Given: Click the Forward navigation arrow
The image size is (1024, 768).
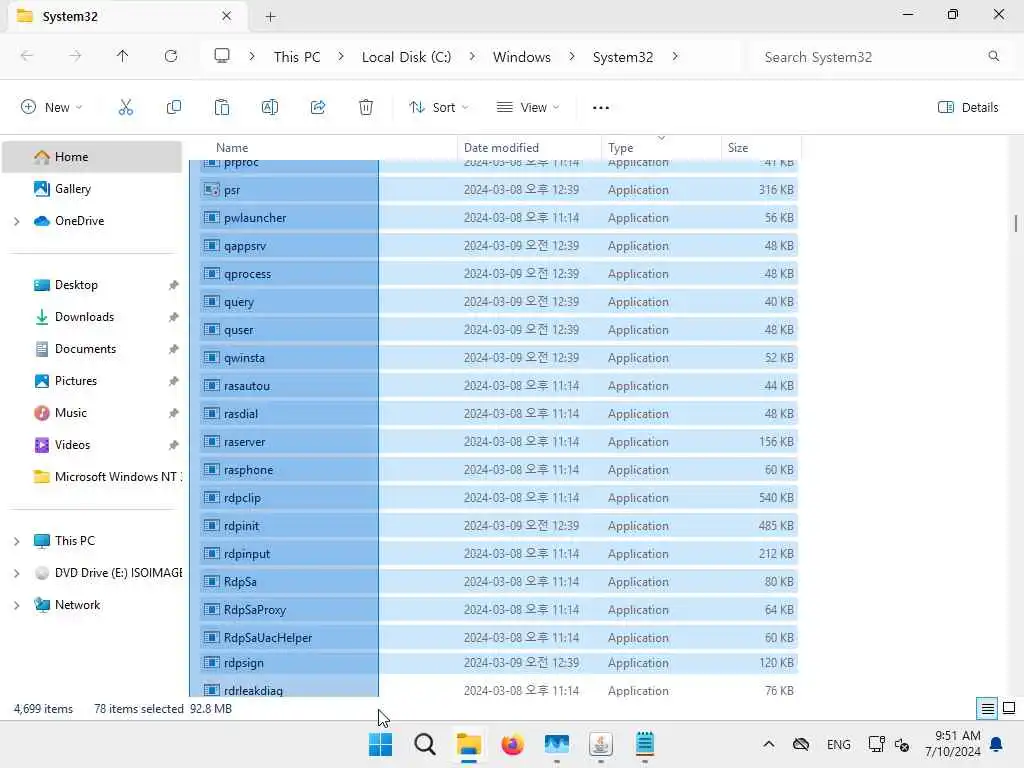Looking at the screenshot, I should pyautogui.click(x=75, y=56).
